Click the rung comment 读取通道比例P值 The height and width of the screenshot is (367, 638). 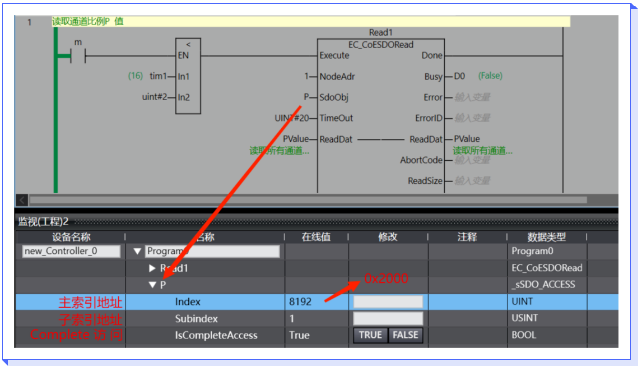click(x=87, y=22)
